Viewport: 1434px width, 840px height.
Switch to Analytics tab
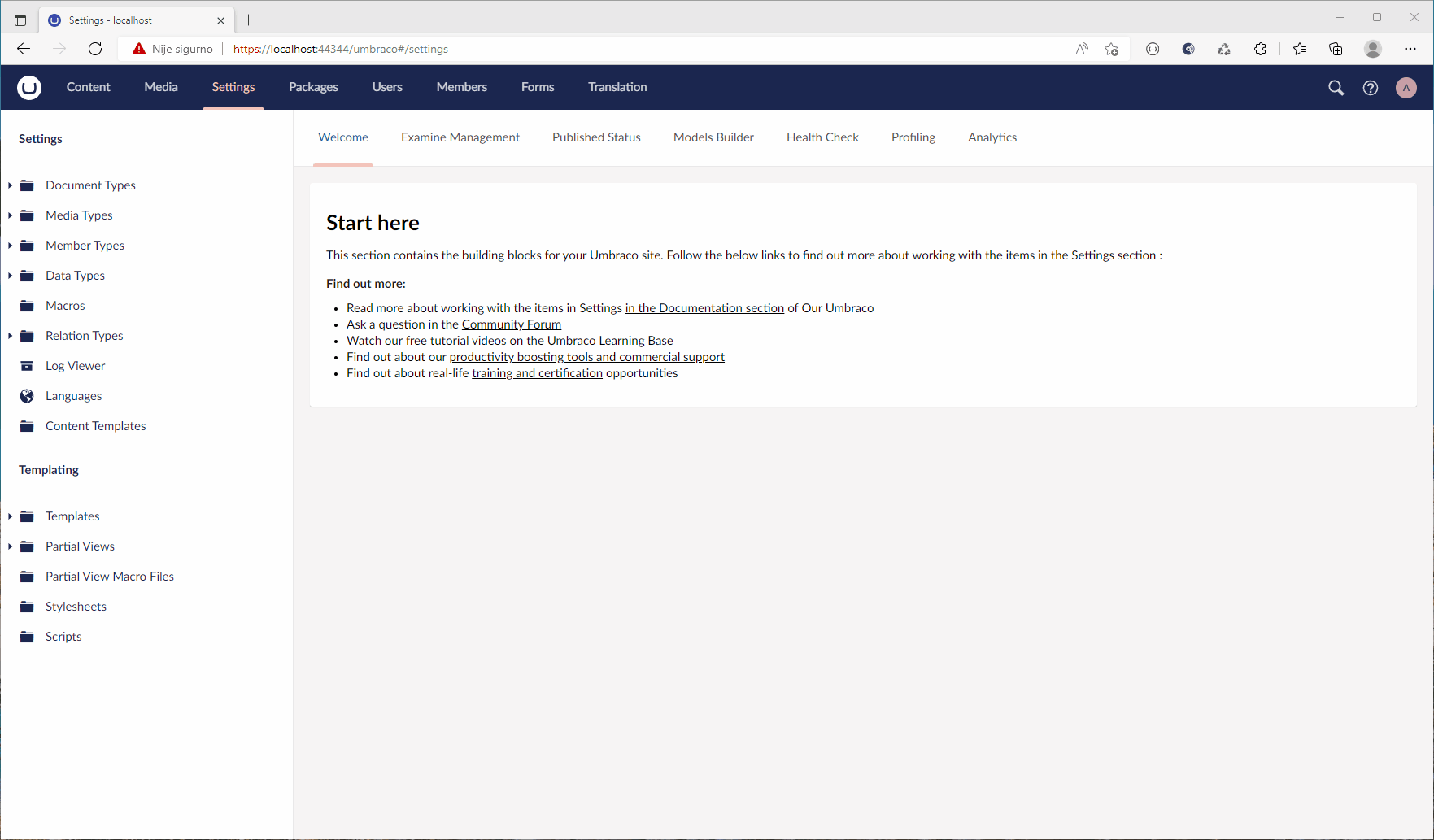click(992, 137)
